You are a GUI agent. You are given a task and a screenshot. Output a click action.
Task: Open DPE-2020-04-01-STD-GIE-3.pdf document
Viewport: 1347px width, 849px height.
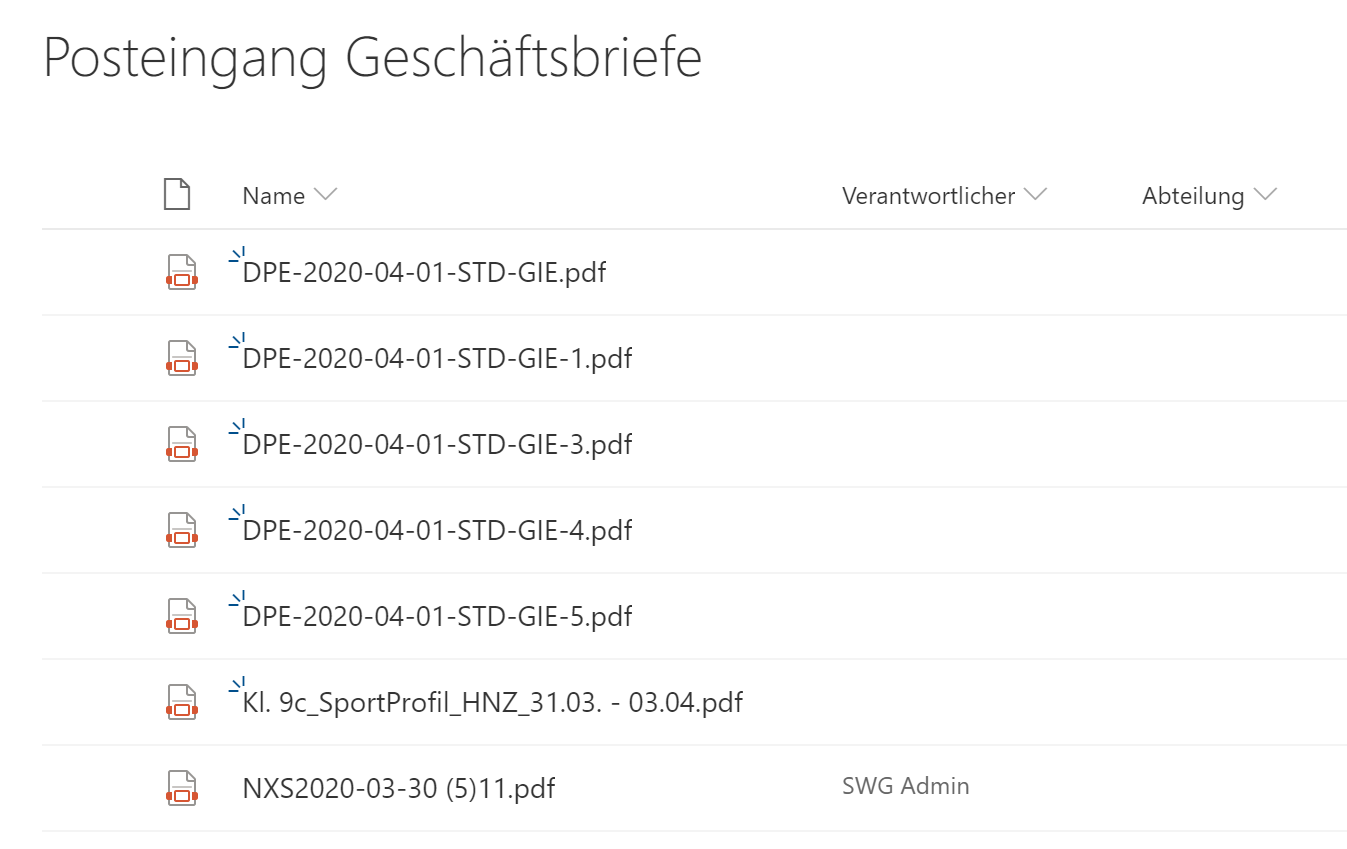437,444
